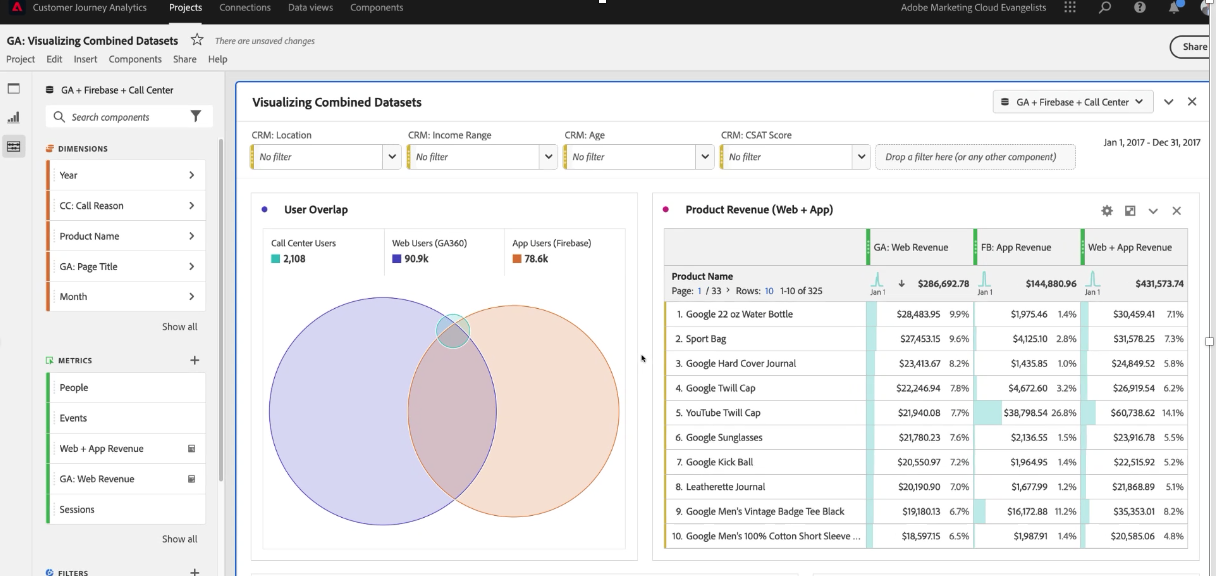The image size is (1216, 576).
Task: Open the top Components tab
Action: pos(377,8)
